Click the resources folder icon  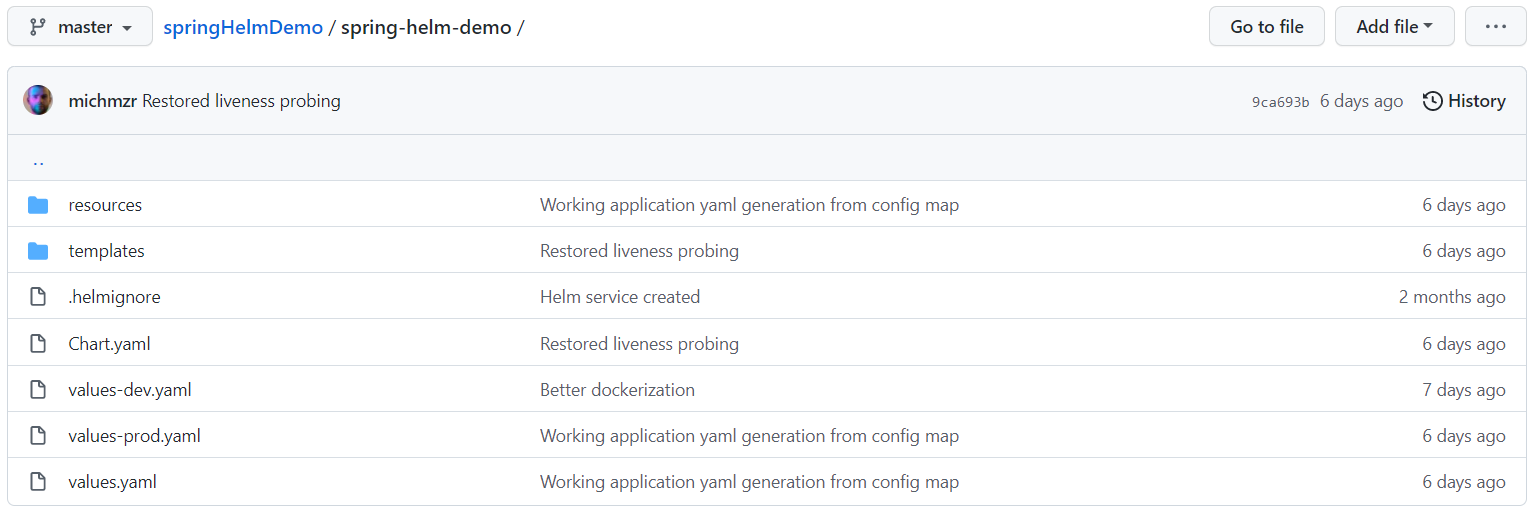[38, 205]
